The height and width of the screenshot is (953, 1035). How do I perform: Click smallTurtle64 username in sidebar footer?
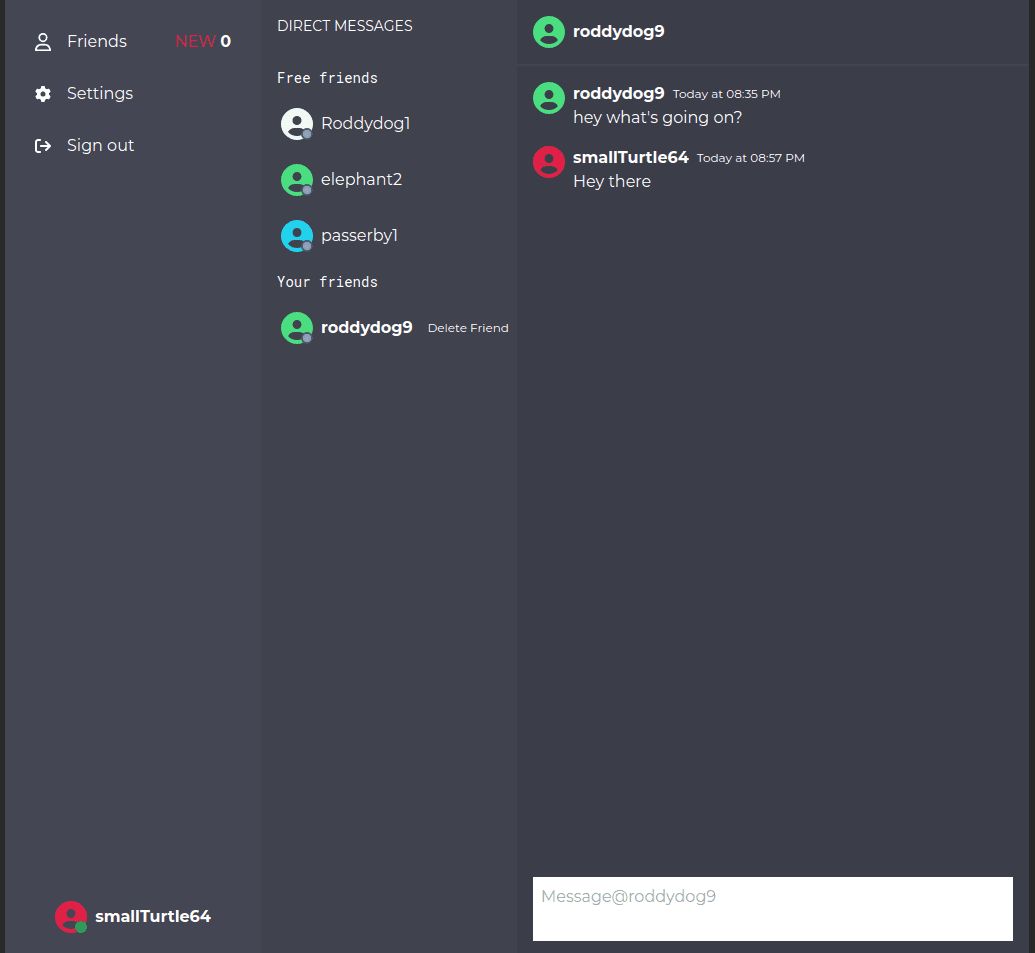click(153, 917)
